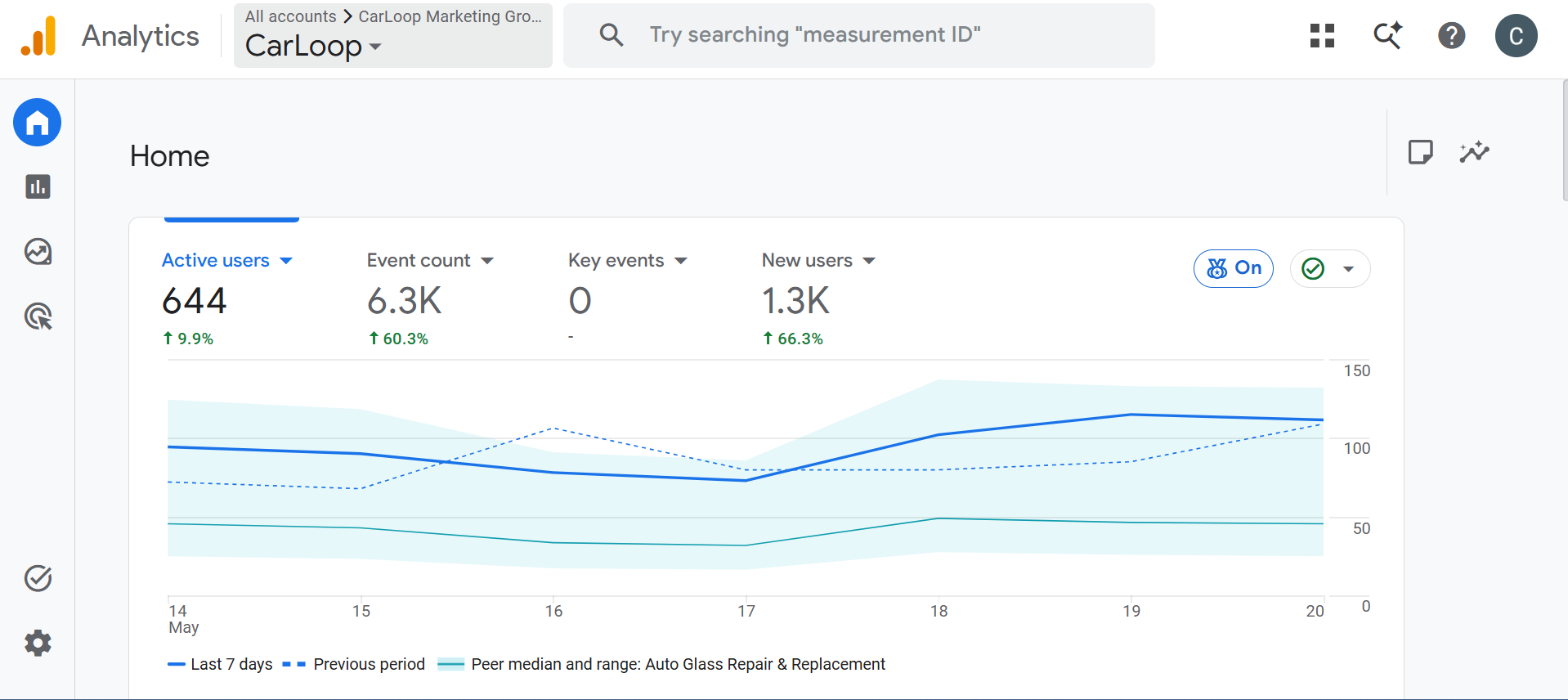
Task: Open the account avatar labeled C
Action: [x=1516, y=36]
